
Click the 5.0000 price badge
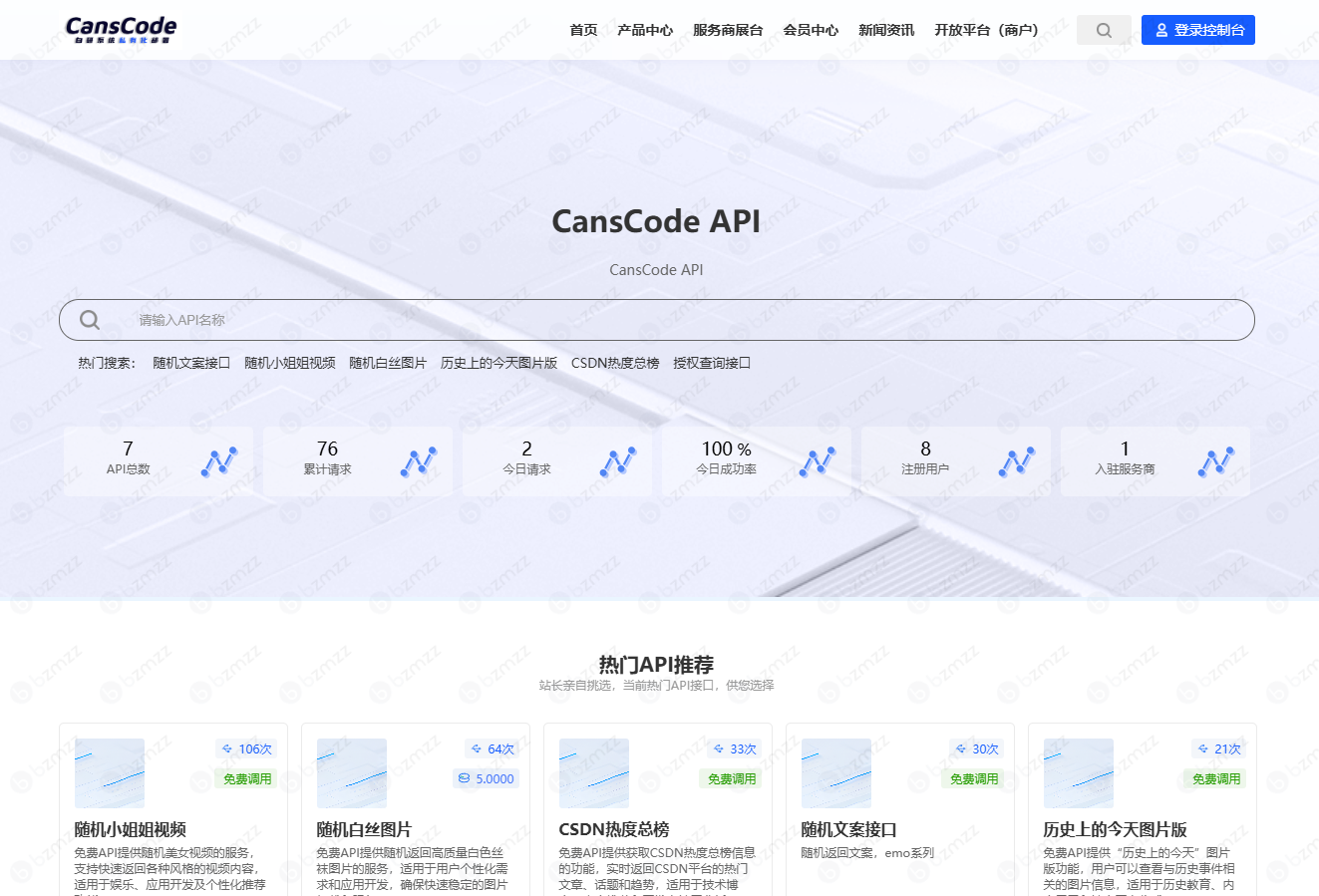[x=486, y=779]
